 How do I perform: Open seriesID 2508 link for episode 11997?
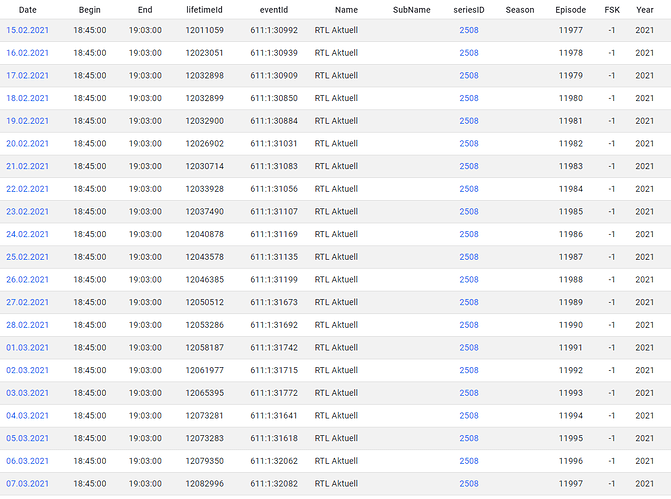[x=469, y=484]
